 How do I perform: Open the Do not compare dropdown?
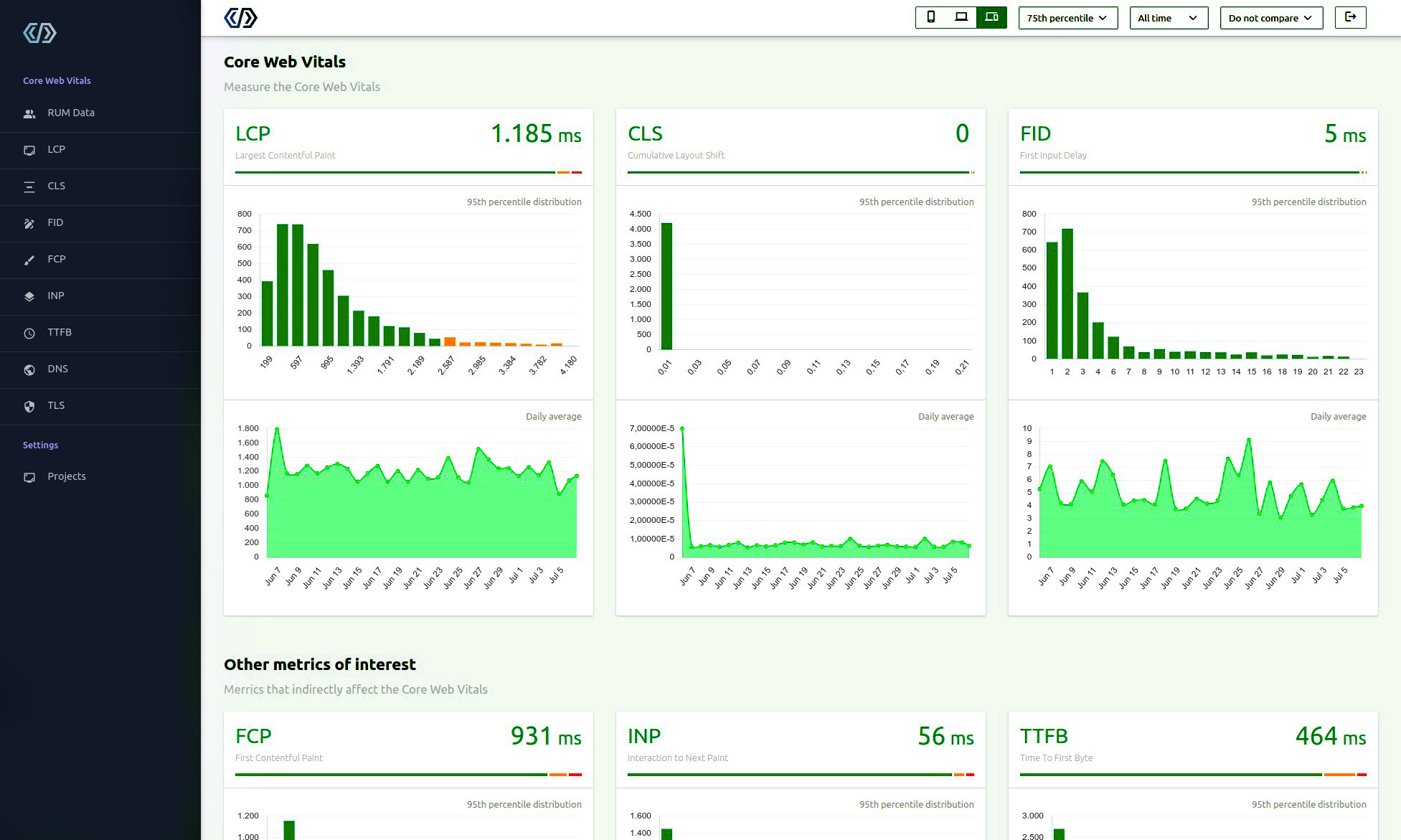click(x=1271, y=17)
